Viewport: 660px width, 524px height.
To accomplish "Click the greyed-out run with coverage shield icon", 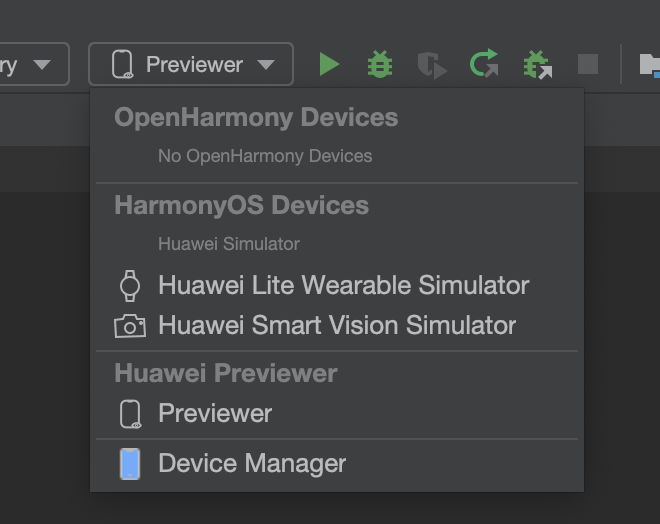I will [432, 65].
